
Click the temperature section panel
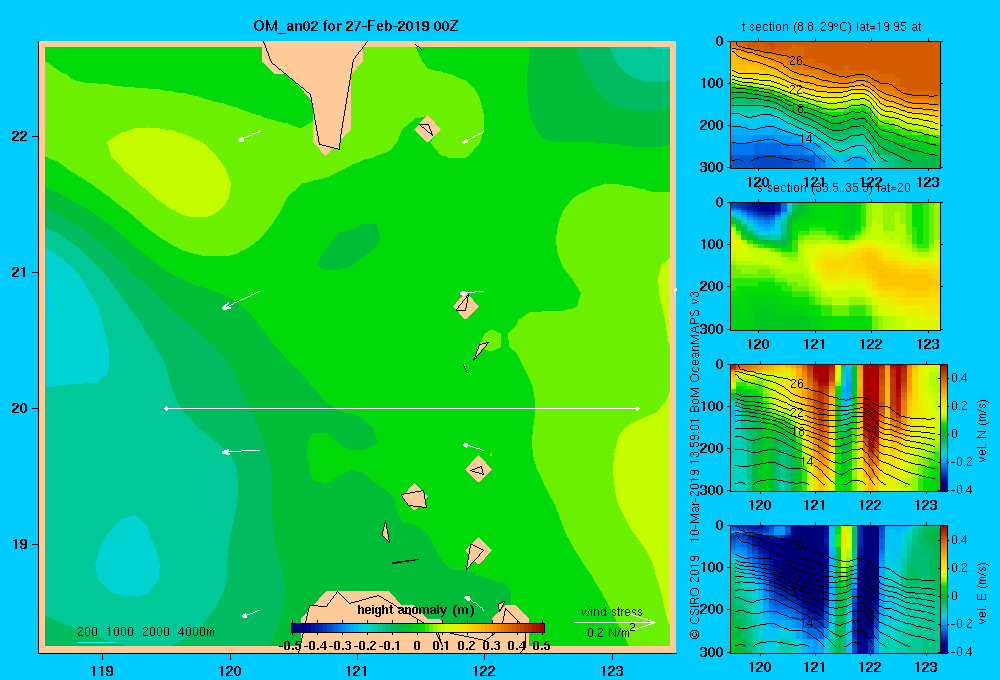[x=835, y=105]
